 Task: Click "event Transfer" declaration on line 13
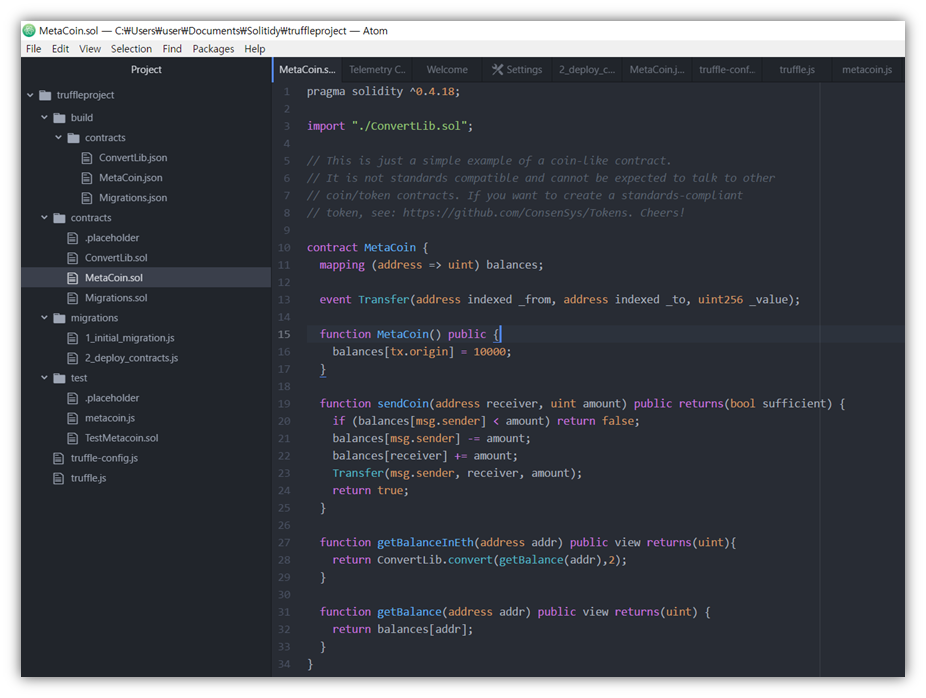[364, 300]
